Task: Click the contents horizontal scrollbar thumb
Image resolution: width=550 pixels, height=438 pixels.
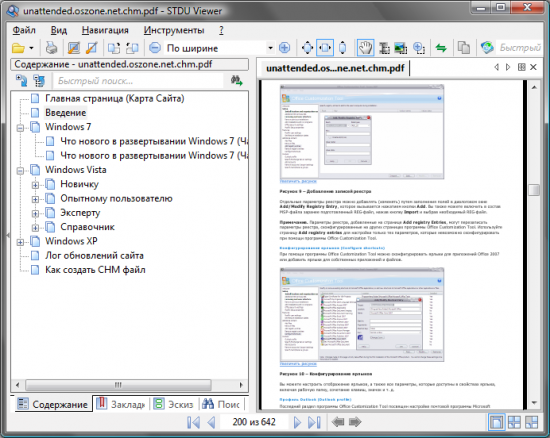Action: (118, 385)
